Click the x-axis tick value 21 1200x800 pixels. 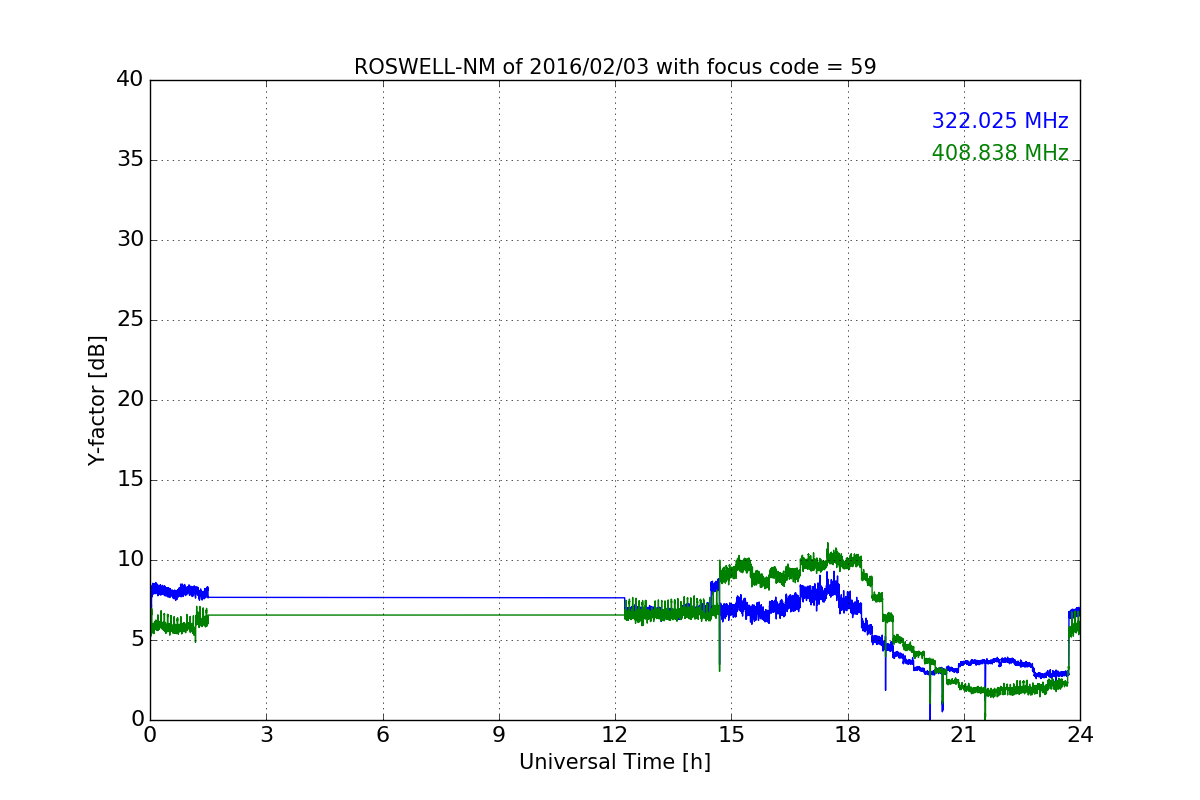[x=964, y=735]
